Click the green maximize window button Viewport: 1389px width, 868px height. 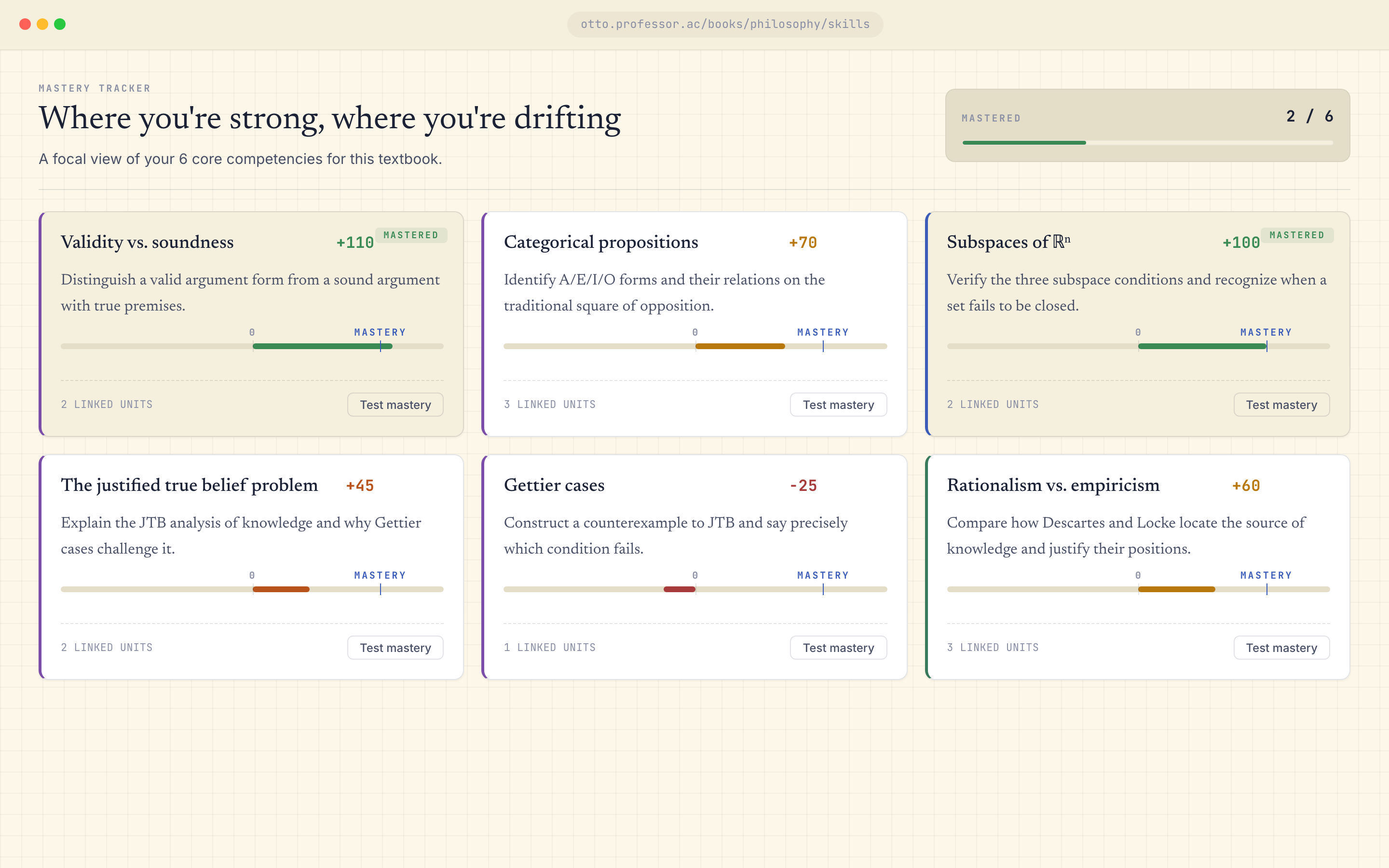click(x=60, y=24)
